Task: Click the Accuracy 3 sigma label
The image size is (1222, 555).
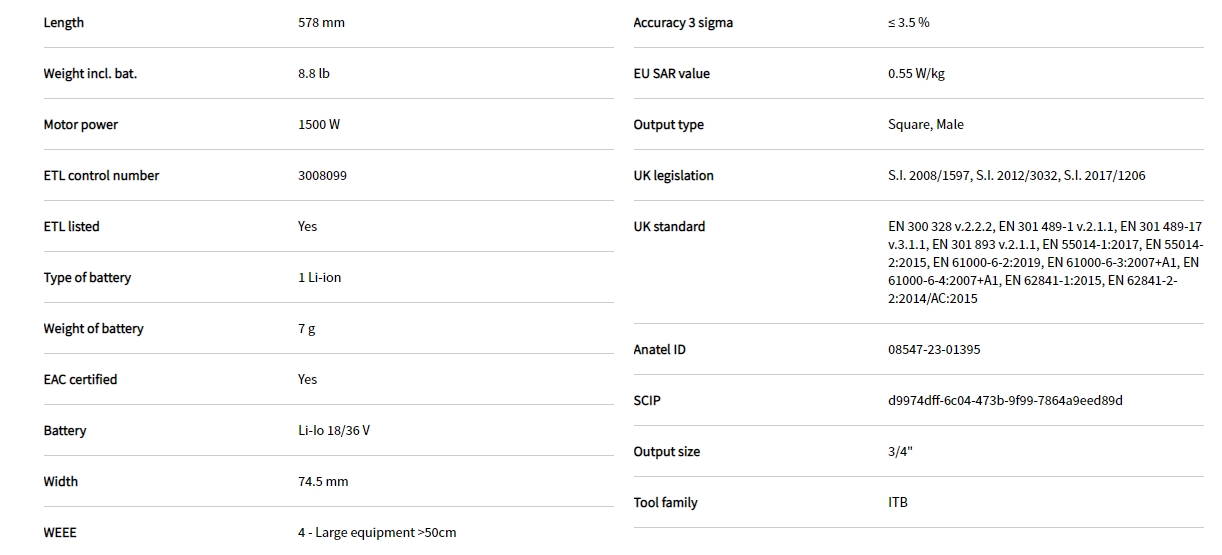Action: click(683, 22)
